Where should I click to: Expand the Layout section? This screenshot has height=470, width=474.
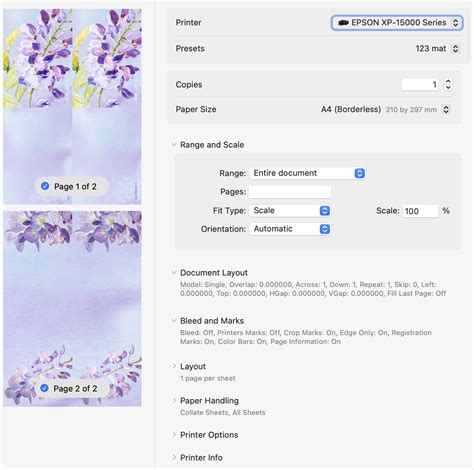tap(174, 366)
